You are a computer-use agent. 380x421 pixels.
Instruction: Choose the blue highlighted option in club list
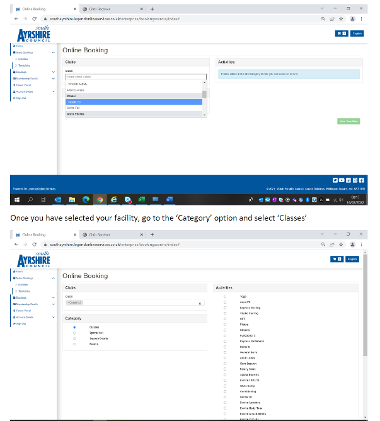[134, 102]
